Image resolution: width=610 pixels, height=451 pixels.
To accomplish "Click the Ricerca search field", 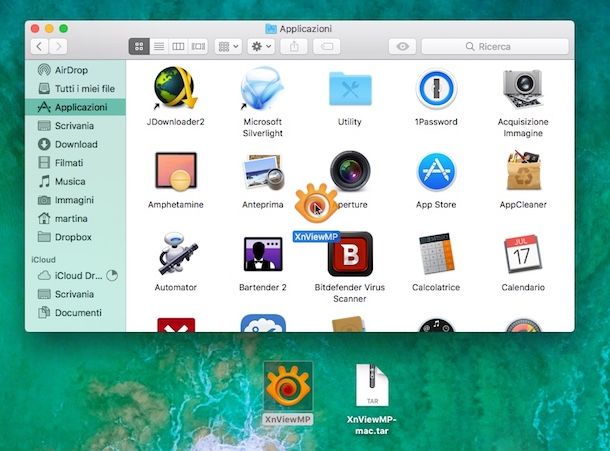I will (x=495, y=47).
